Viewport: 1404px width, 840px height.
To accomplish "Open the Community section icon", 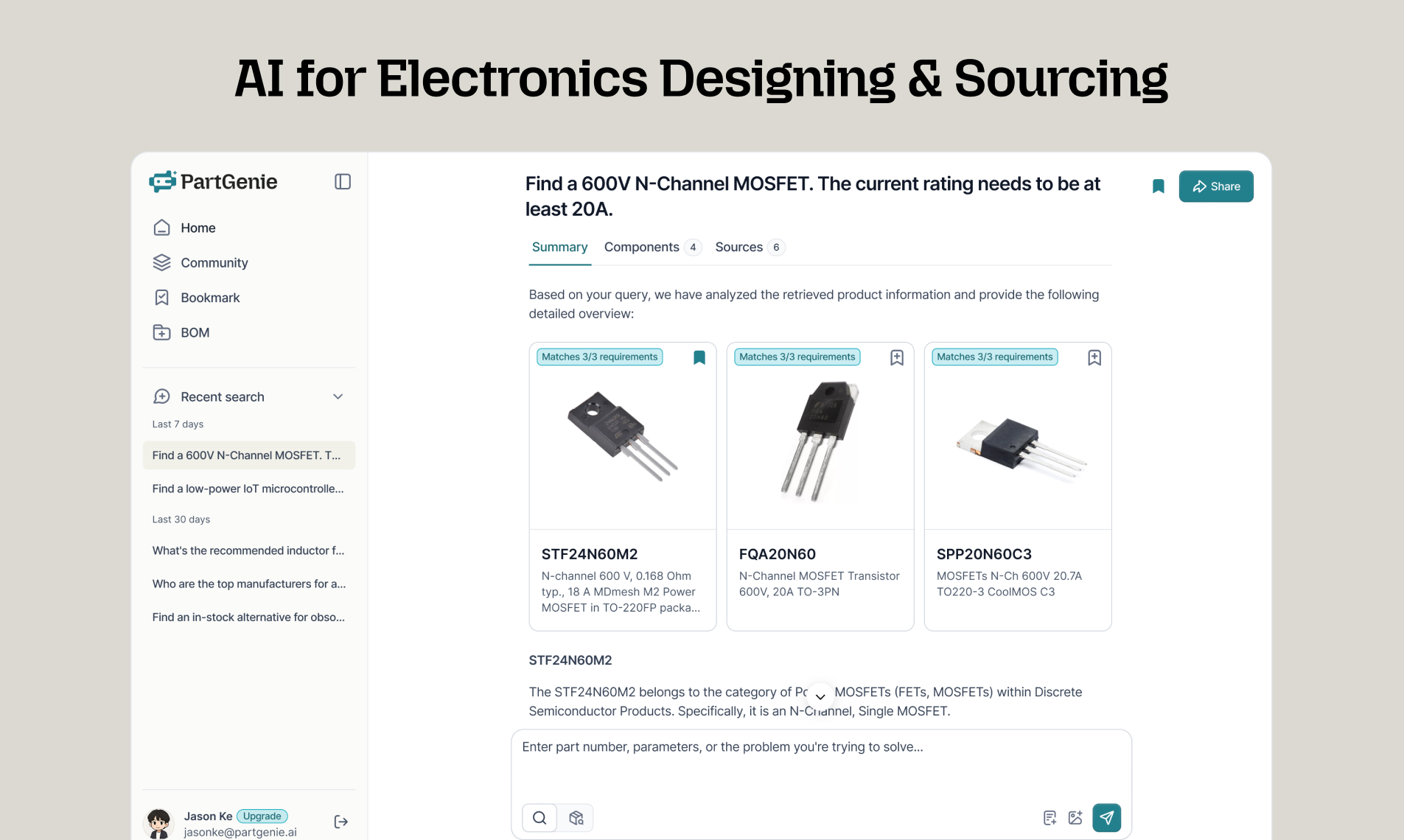I will [162, 262].
